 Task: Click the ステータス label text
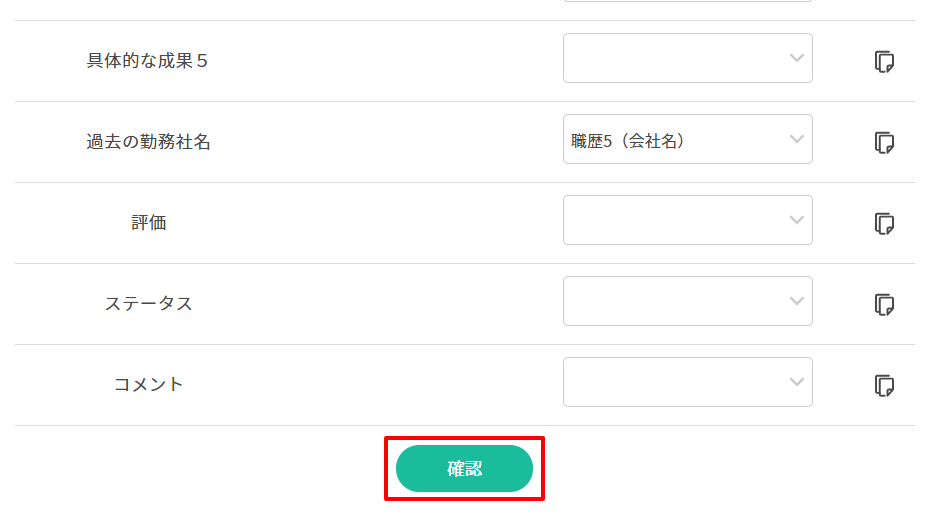148,304
